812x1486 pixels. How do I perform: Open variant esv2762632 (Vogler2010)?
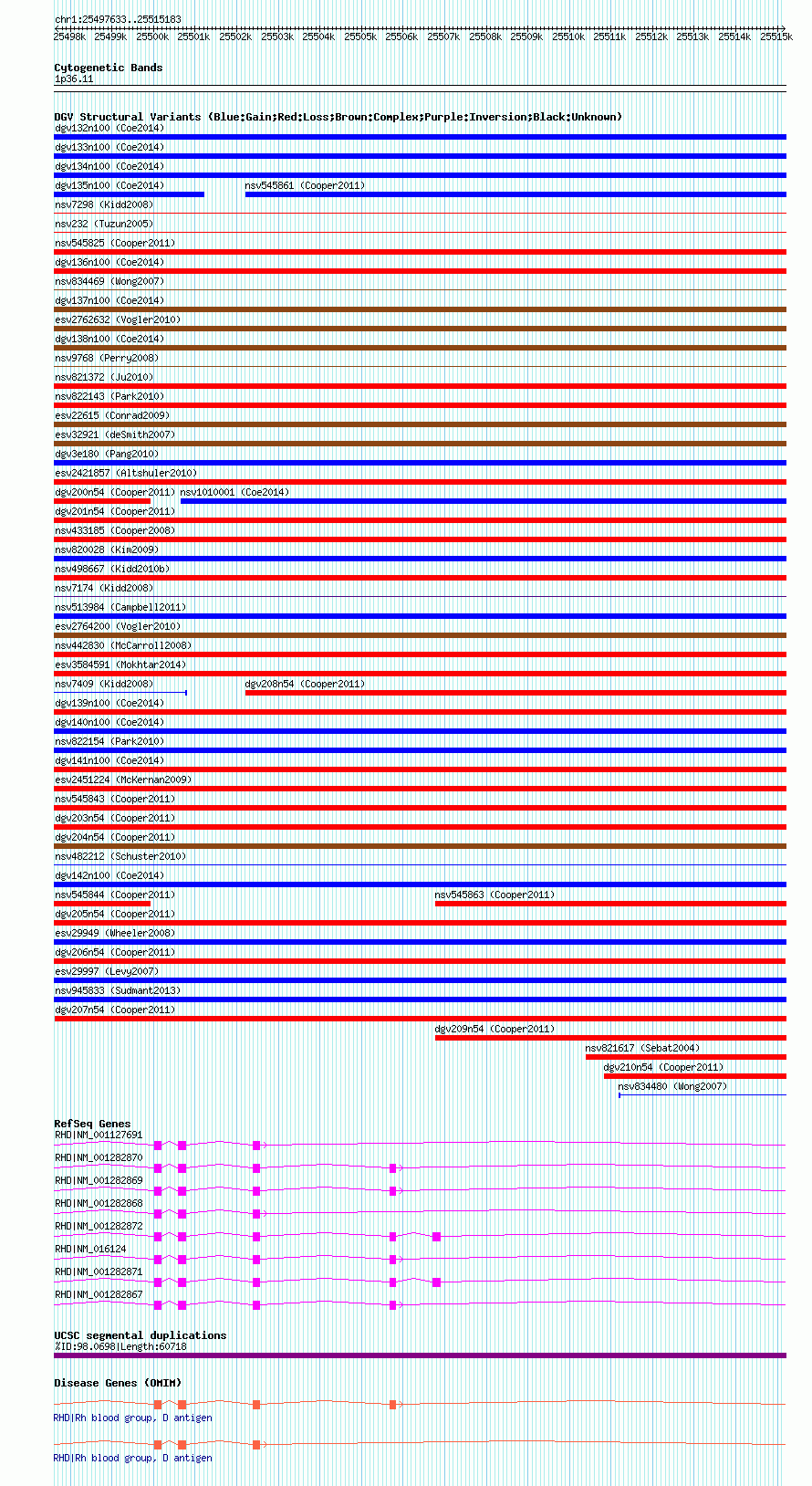[118, 319]
